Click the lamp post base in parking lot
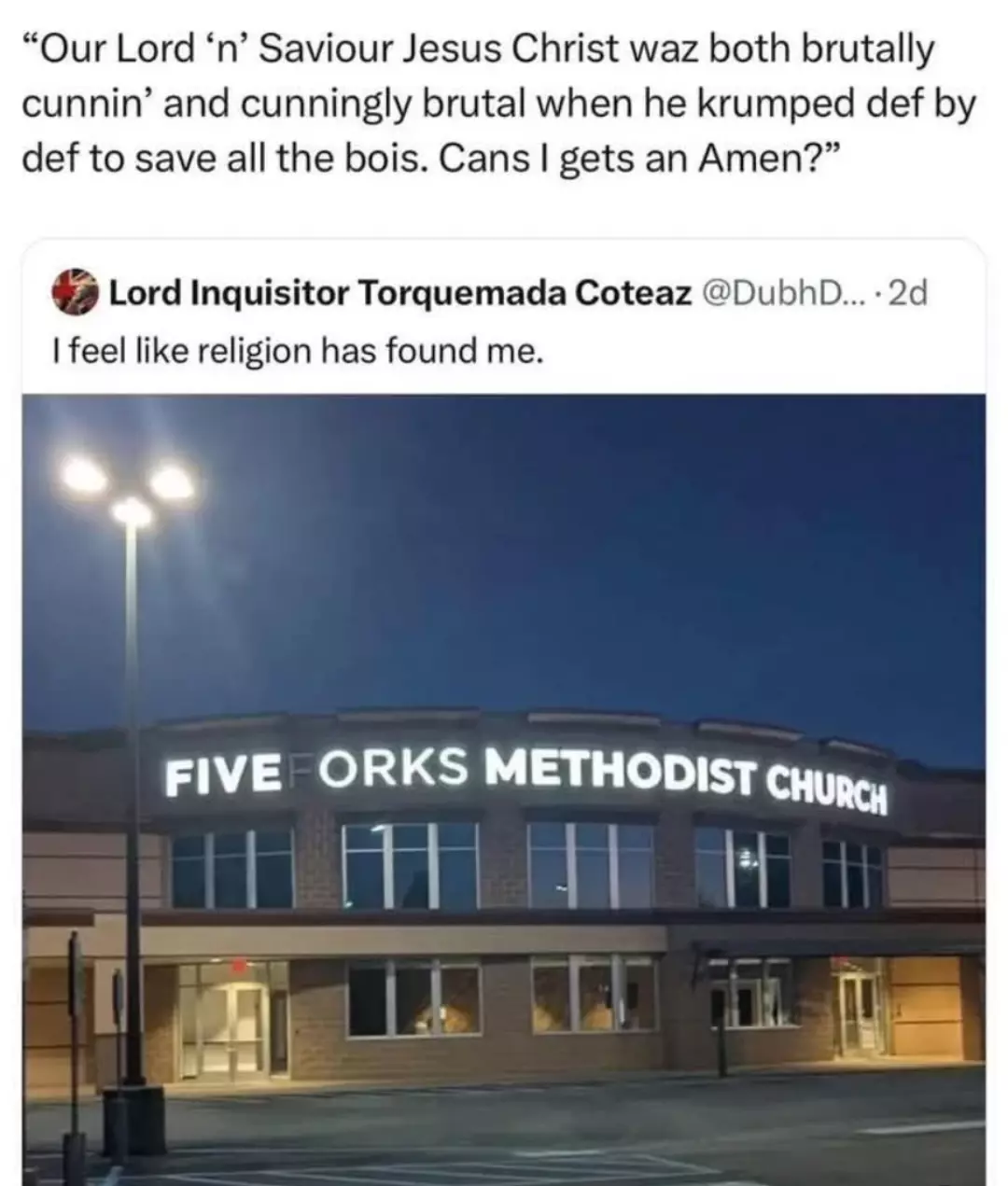Image resolution: width=1008 pixels, height=1186 pixels. (134, 1120)
